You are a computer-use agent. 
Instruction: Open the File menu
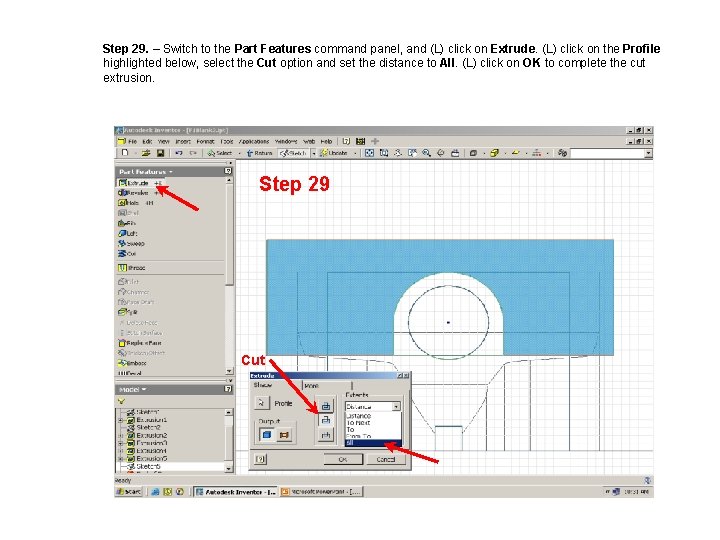click(132, 141)
